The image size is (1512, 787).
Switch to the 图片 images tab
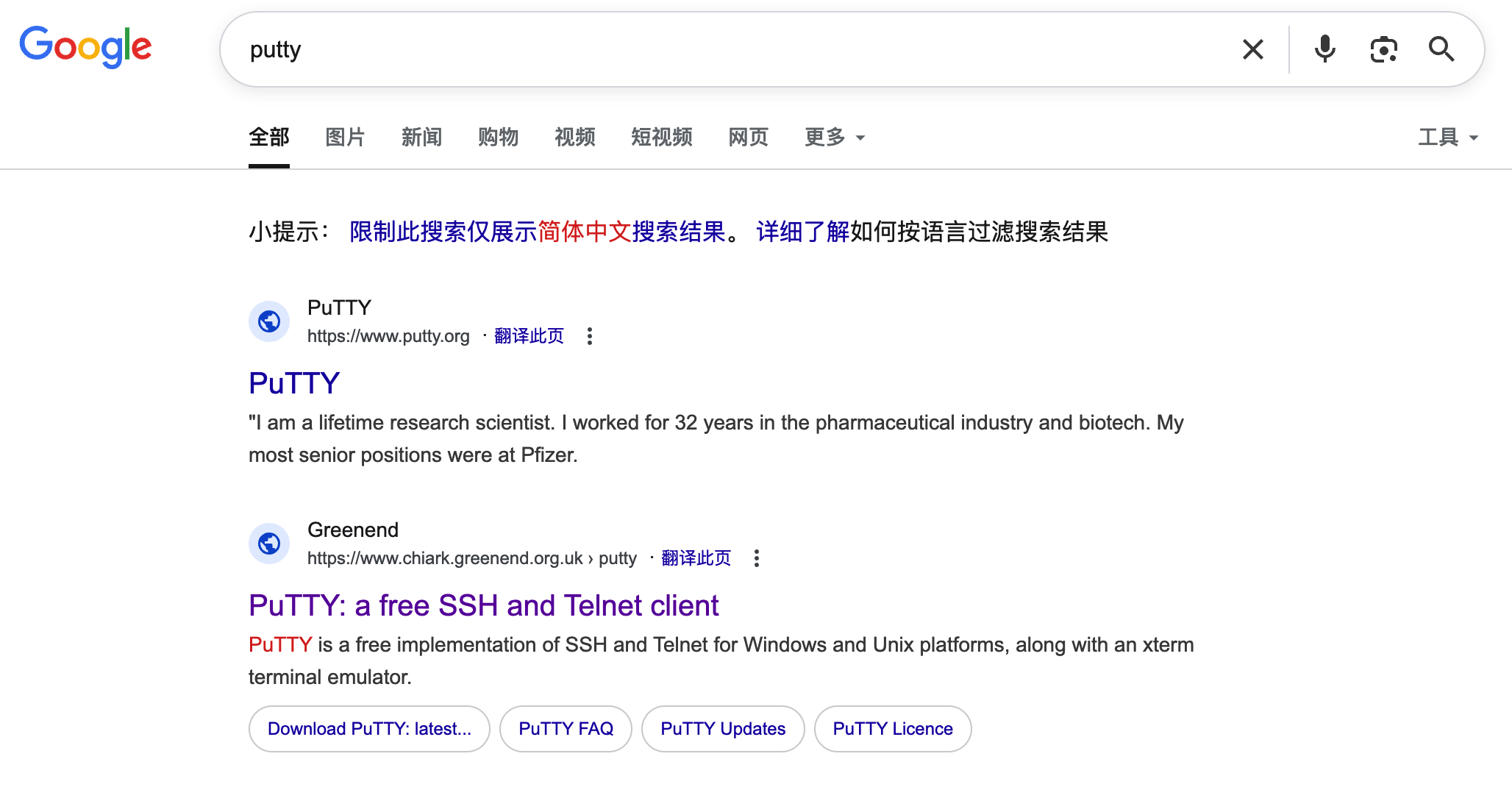point(345,138)
